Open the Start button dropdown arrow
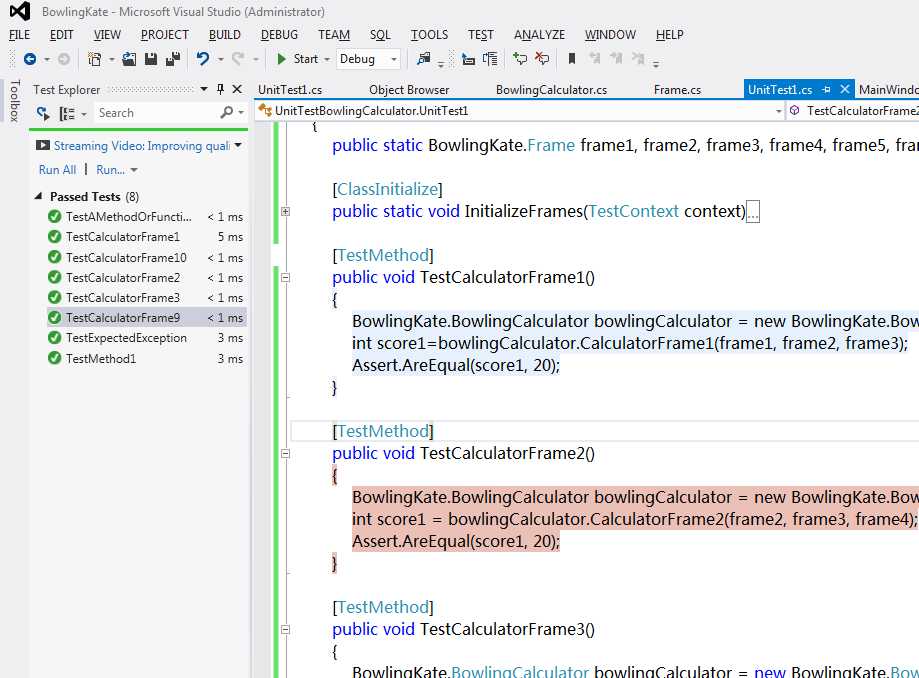Image resolution: width=919 pixels, height=678 pixels. pyautogui.click(x=327, y=59)
